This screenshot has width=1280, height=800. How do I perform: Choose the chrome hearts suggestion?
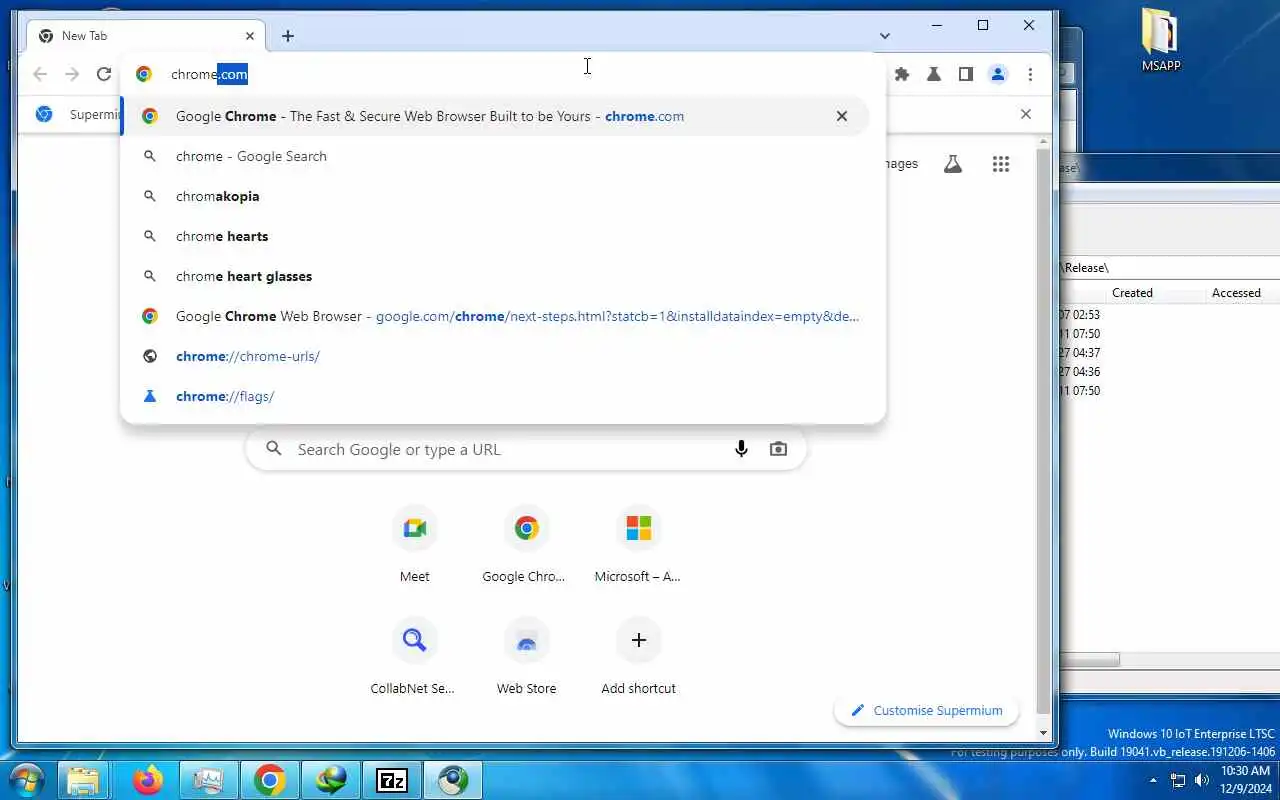click(x=495, y=236)
